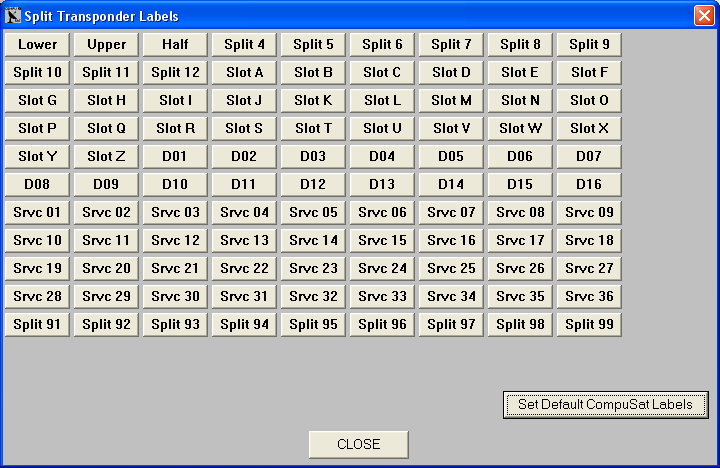
Task: Choose the Srvc 18 label
Action: (589, 241)
